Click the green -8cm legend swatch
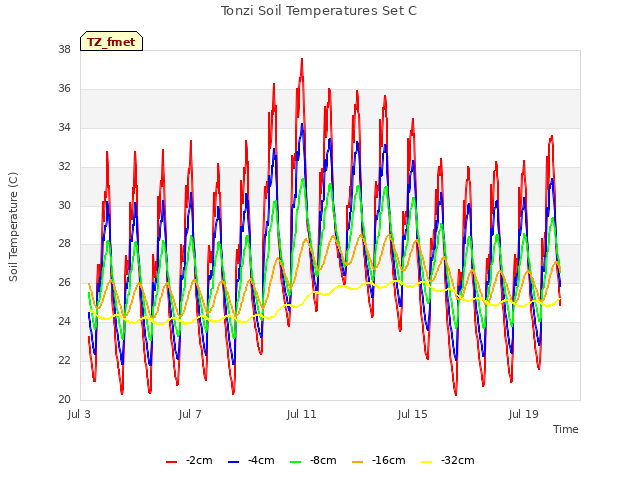The width and height of the screenshot is (640, 480). click(296, 462)
